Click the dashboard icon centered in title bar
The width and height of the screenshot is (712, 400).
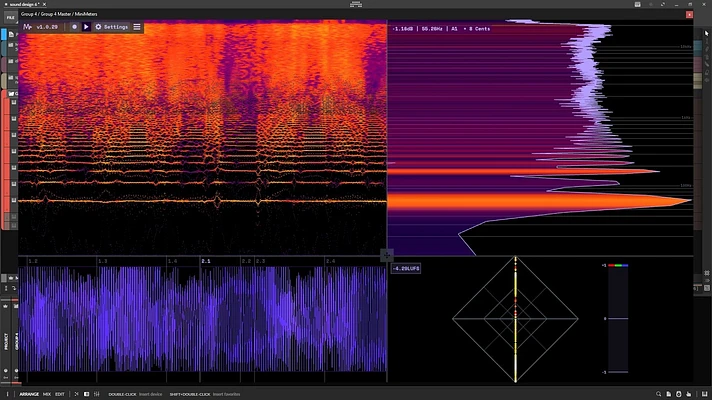click(356, 4)
